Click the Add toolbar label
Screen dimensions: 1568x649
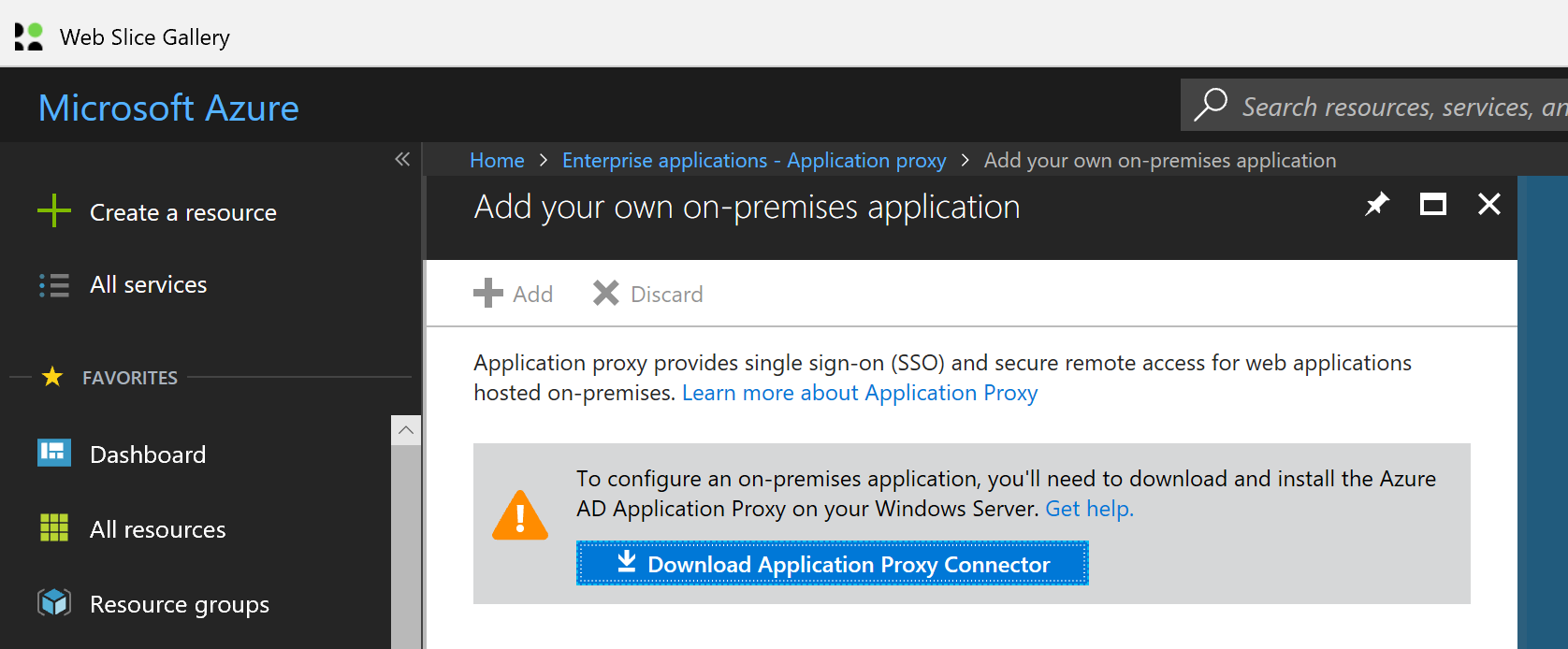[x=533, y=295]
